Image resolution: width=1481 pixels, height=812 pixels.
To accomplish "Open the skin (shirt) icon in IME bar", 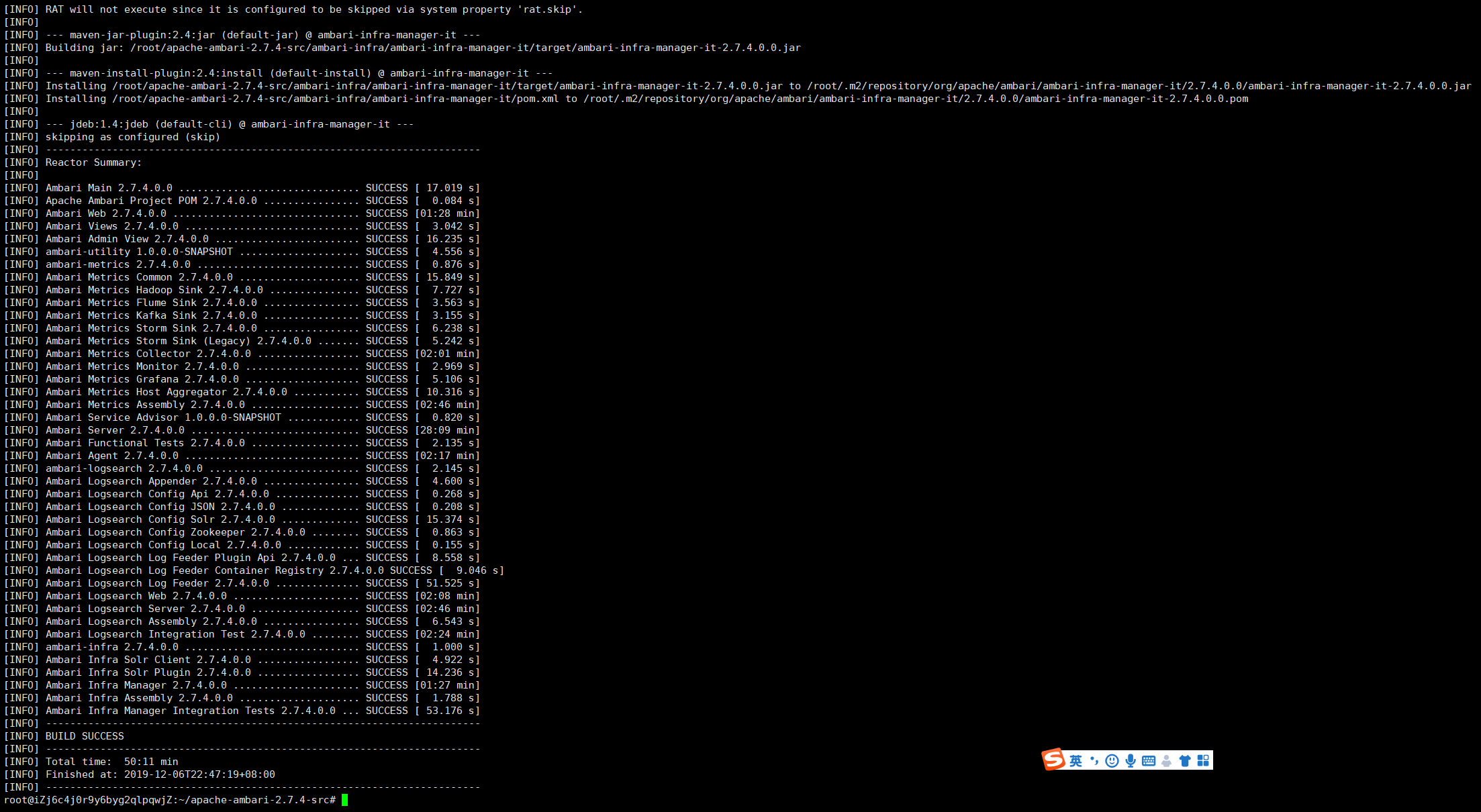I will (1185, 760).
